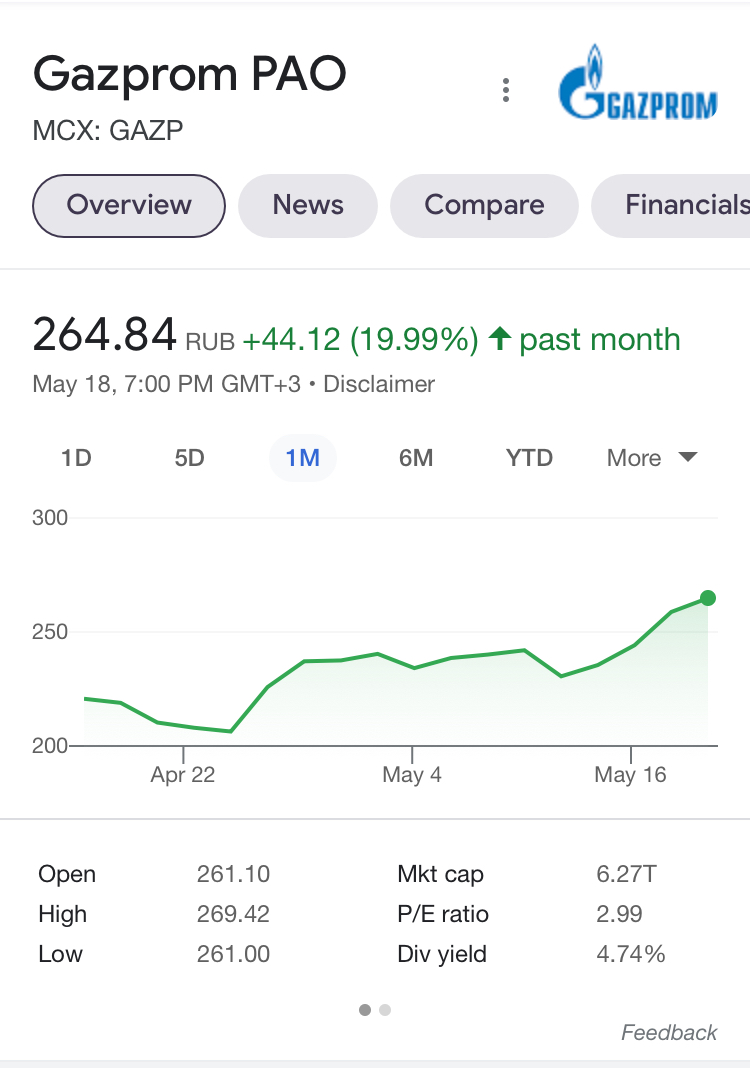Open the Financials tab
The image size is (750, 1068).
671,206
